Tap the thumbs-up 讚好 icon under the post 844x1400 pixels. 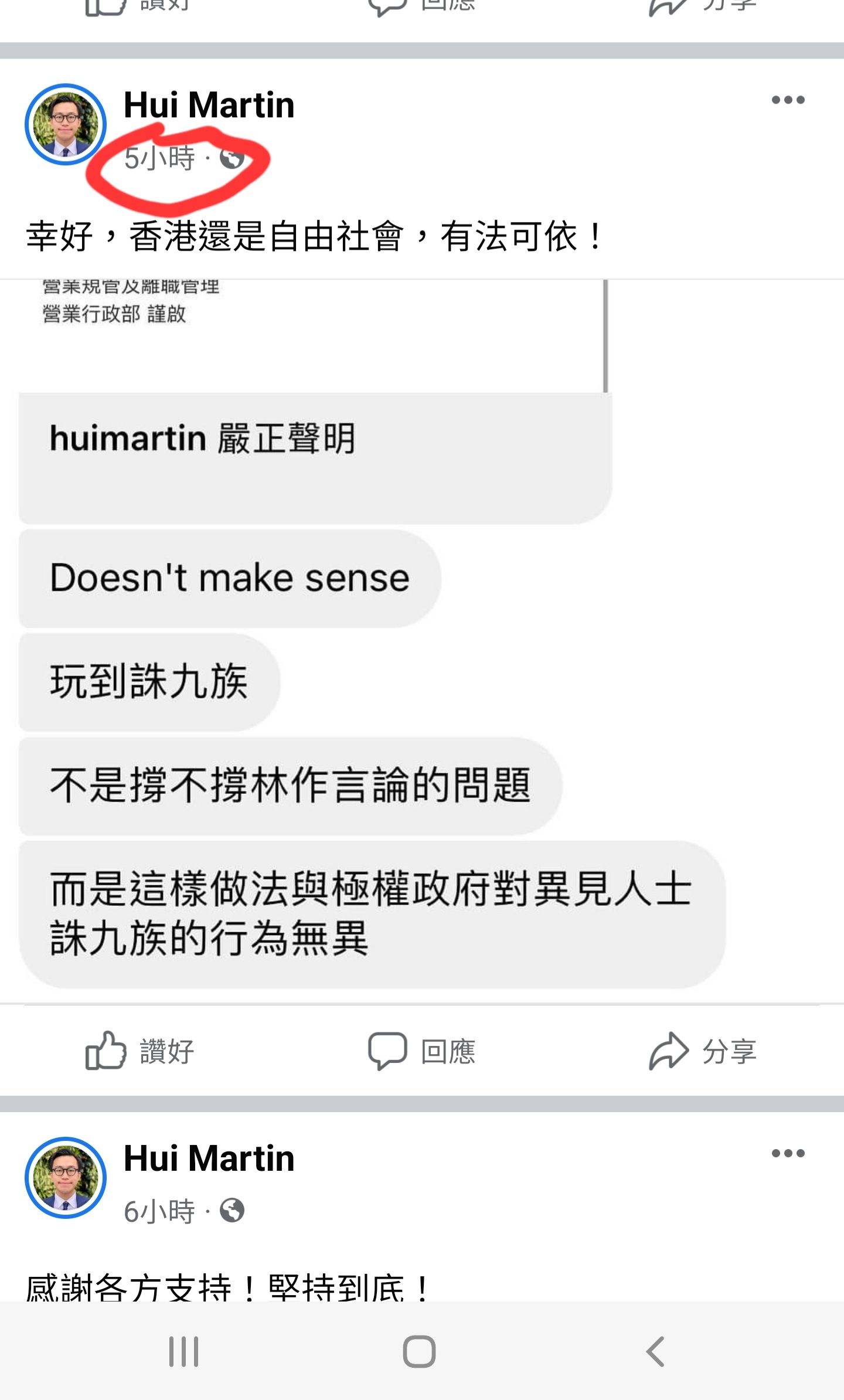pos(105,1050)
